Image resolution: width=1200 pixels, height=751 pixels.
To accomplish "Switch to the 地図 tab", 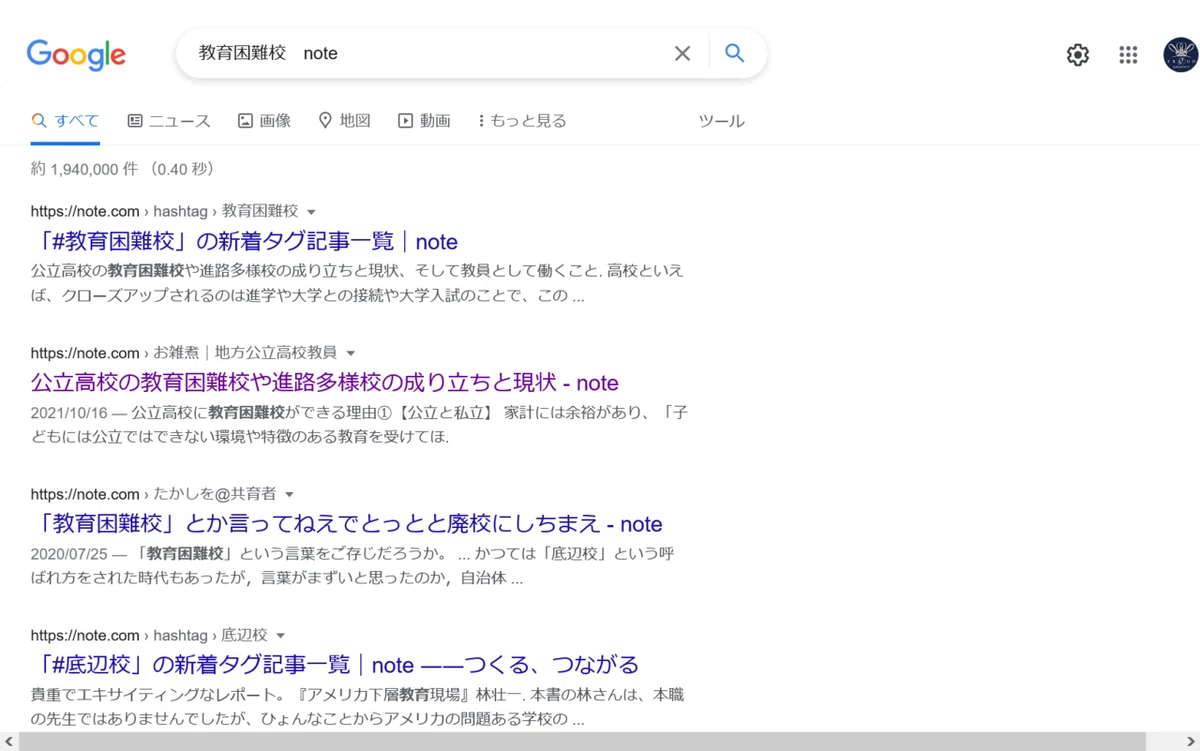I will coord(344,121).
